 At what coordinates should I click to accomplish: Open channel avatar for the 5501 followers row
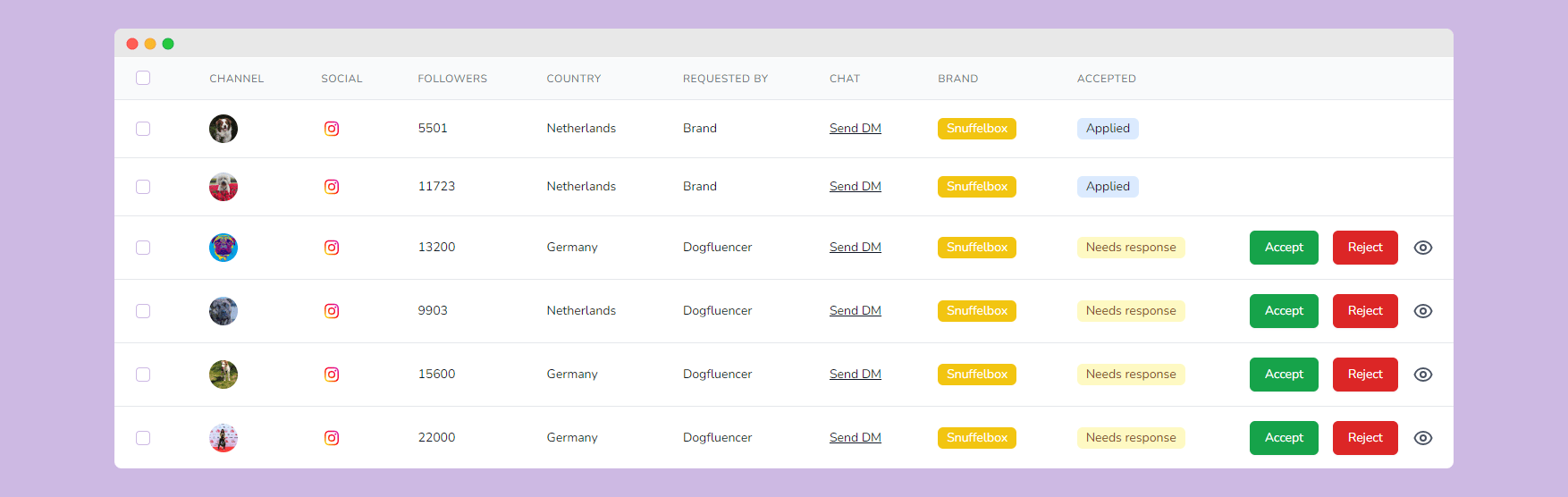(x=223, y=129)
